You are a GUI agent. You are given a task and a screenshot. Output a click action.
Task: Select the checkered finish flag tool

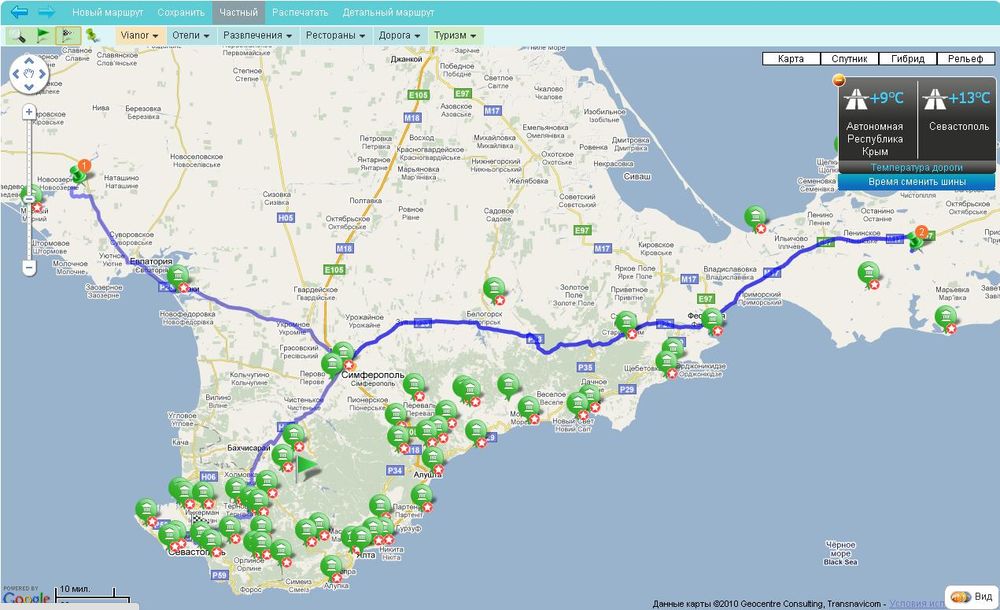point(69,35)
